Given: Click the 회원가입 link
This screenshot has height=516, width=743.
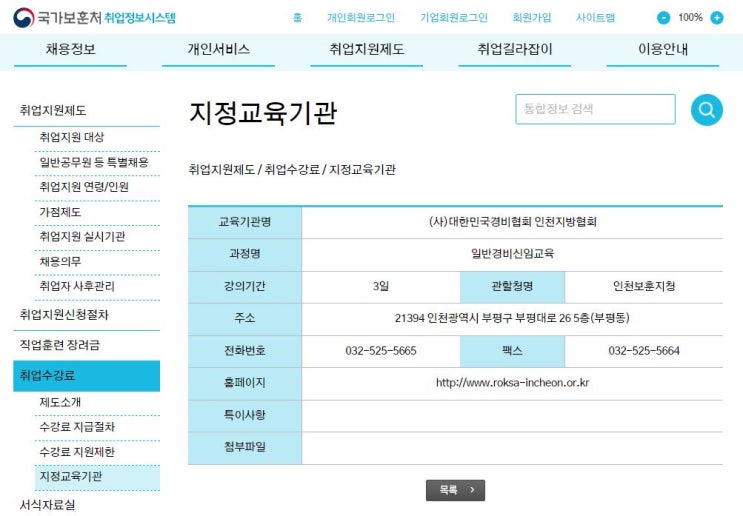Looking at the screenshot, I should (x=532, y=18).
